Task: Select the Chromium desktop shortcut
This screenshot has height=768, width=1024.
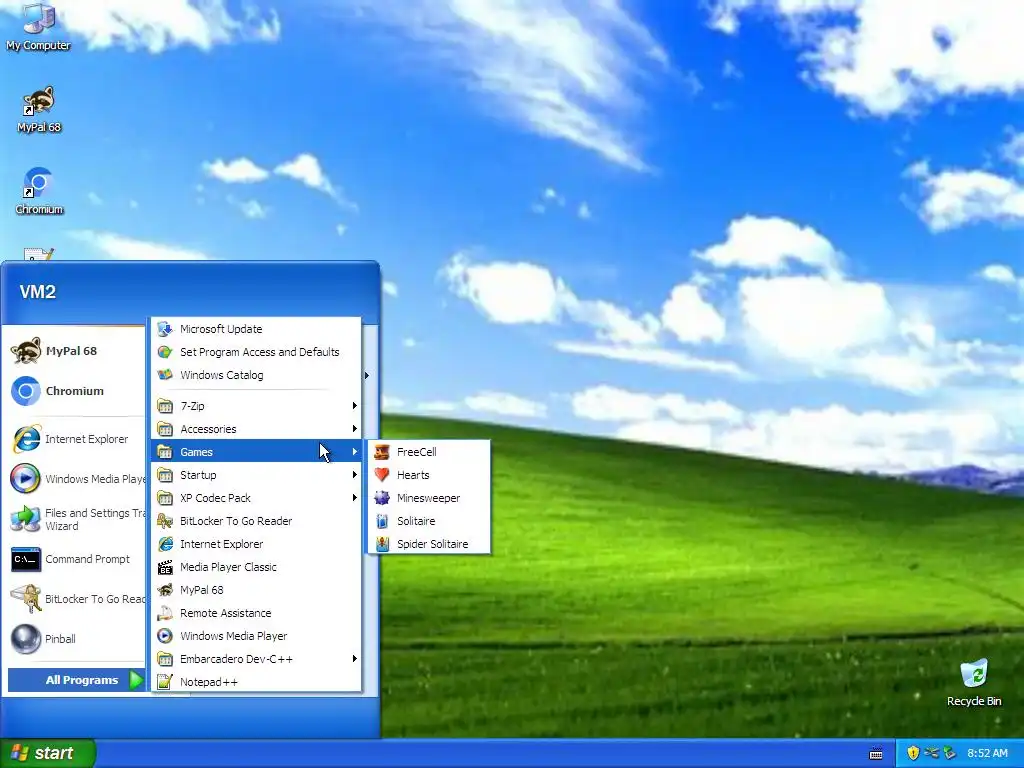Action: click(39, 191)
